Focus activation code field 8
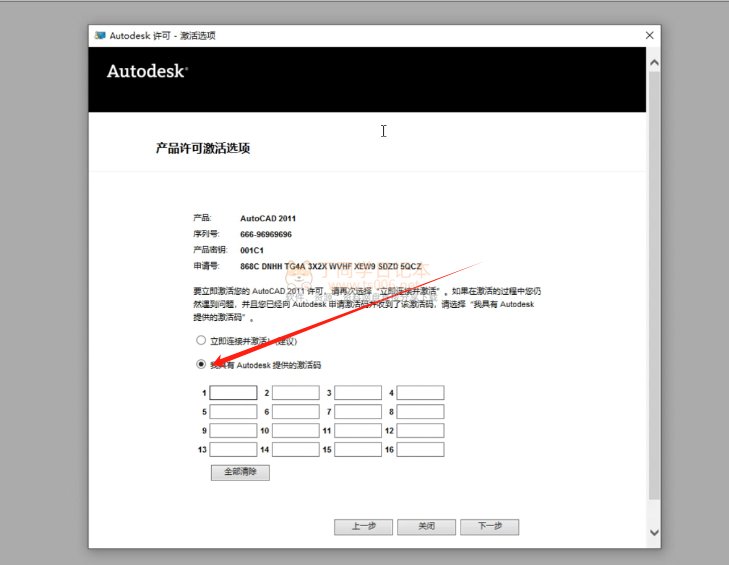The height and width of the screenshot is (565, 729). pos(420,412)
